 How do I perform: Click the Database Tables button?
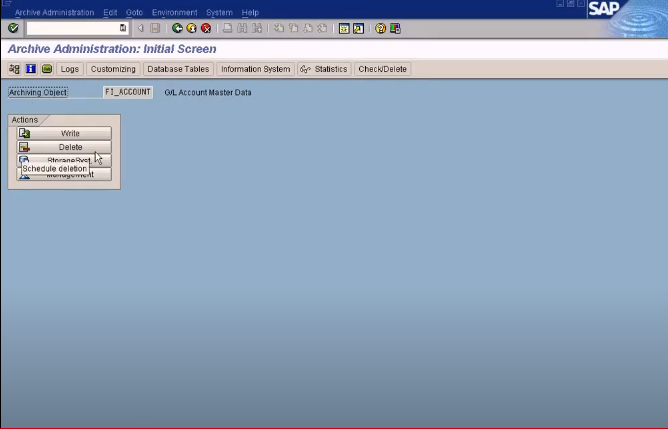click(x=178, y=69)
